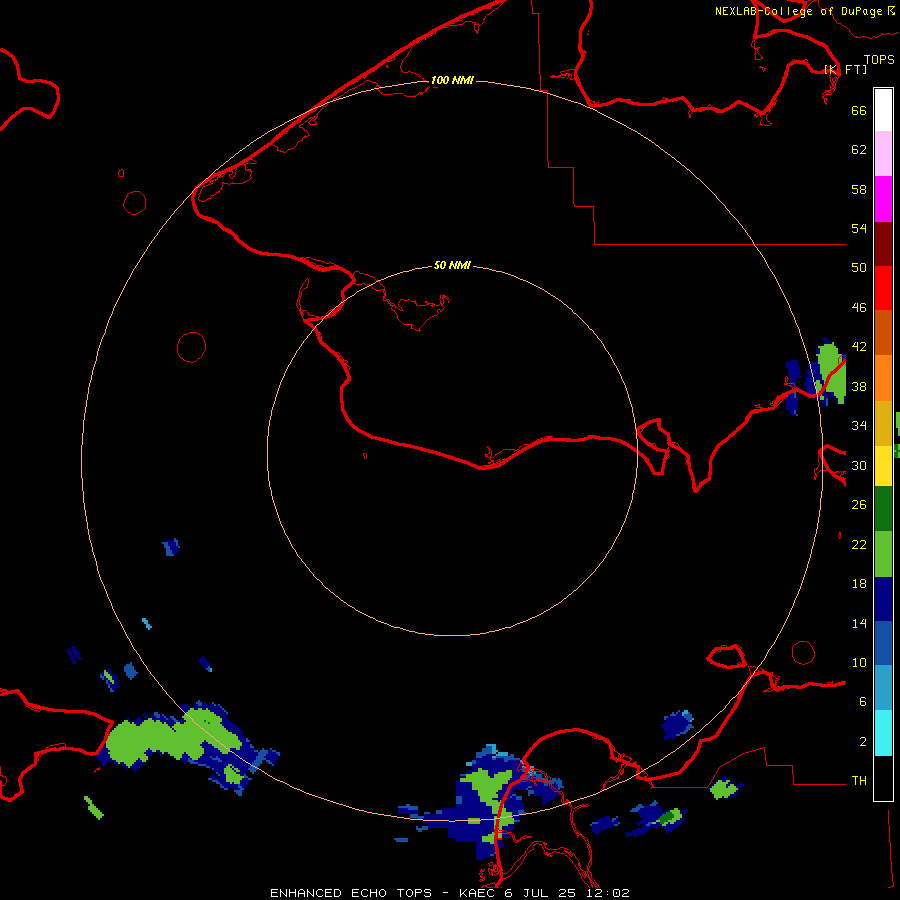Click the legend value "50"

(859, 268)
